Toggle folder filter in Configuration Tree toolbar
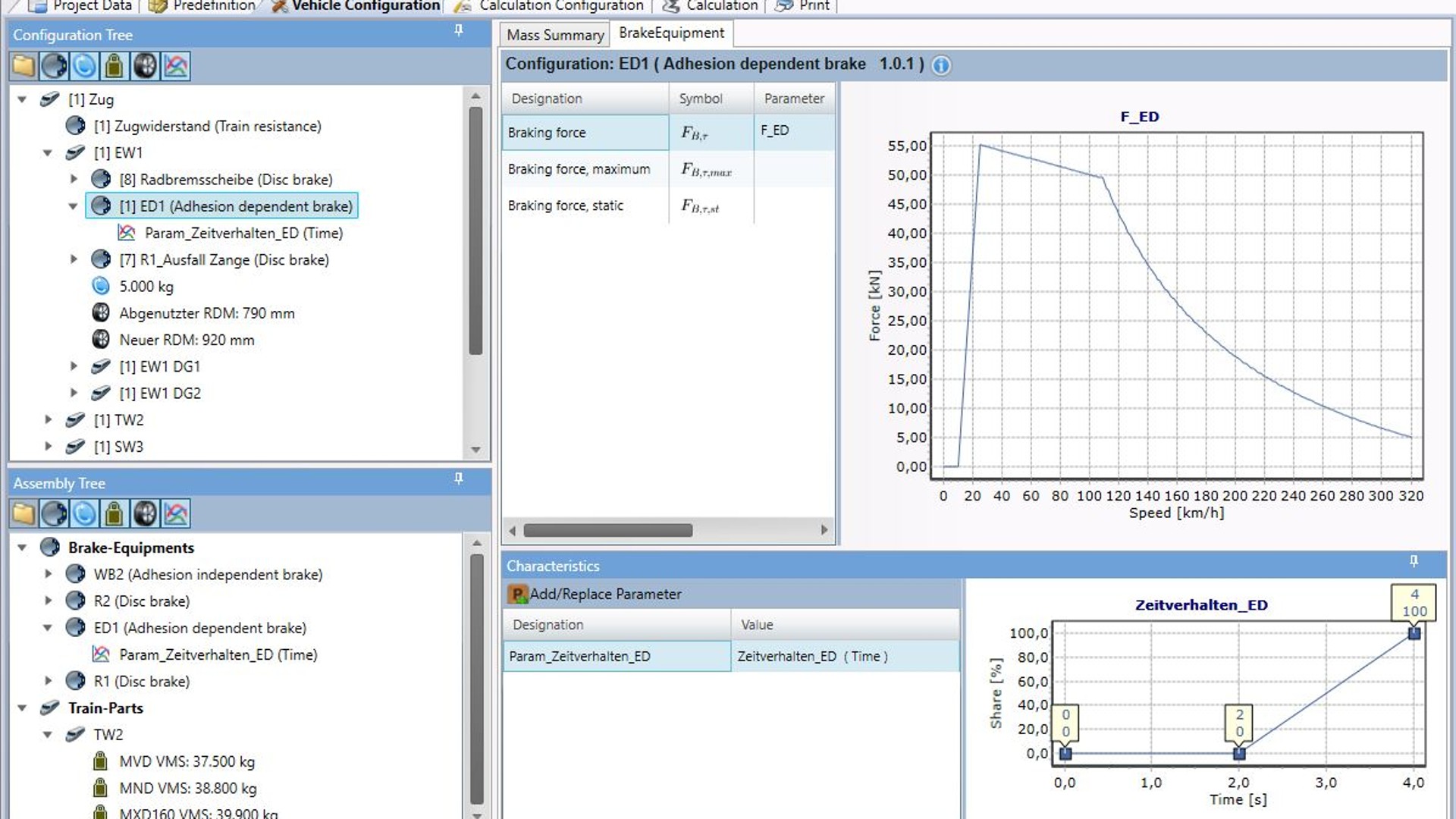The image size is (1456, 819). coord(24,66)
